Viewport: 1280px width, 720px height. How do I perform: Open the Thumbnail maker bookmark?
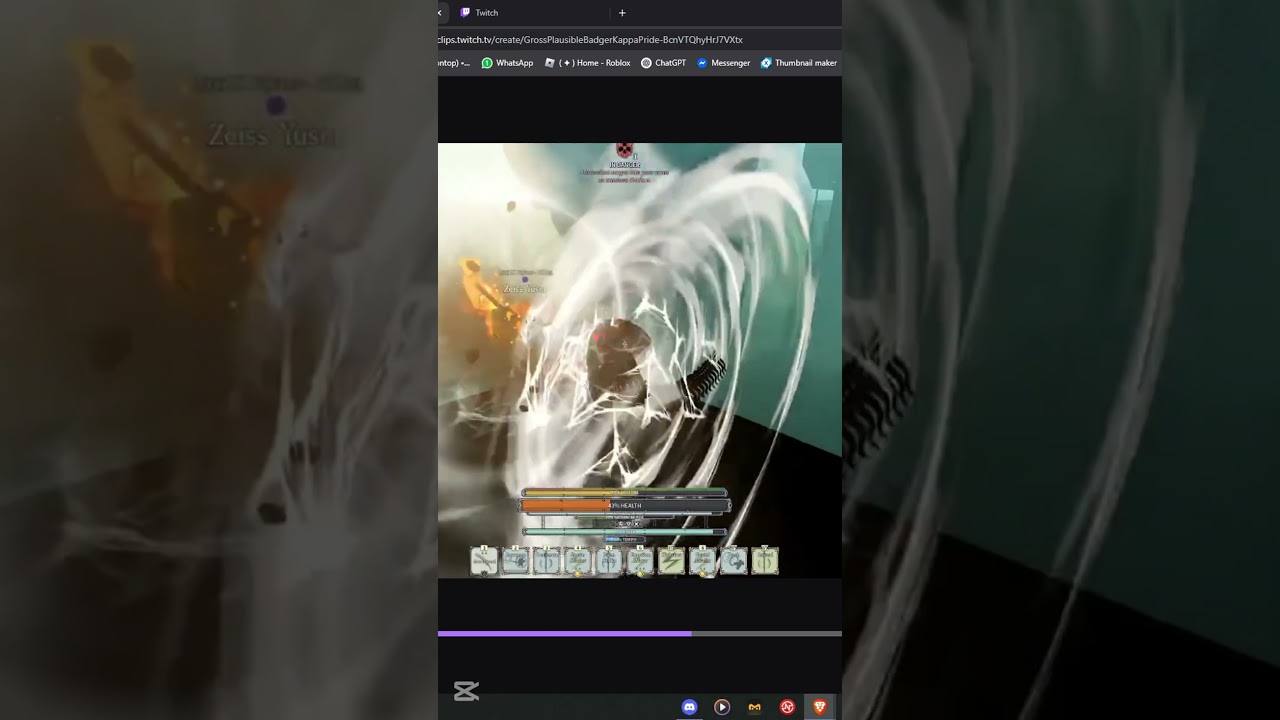798,63
